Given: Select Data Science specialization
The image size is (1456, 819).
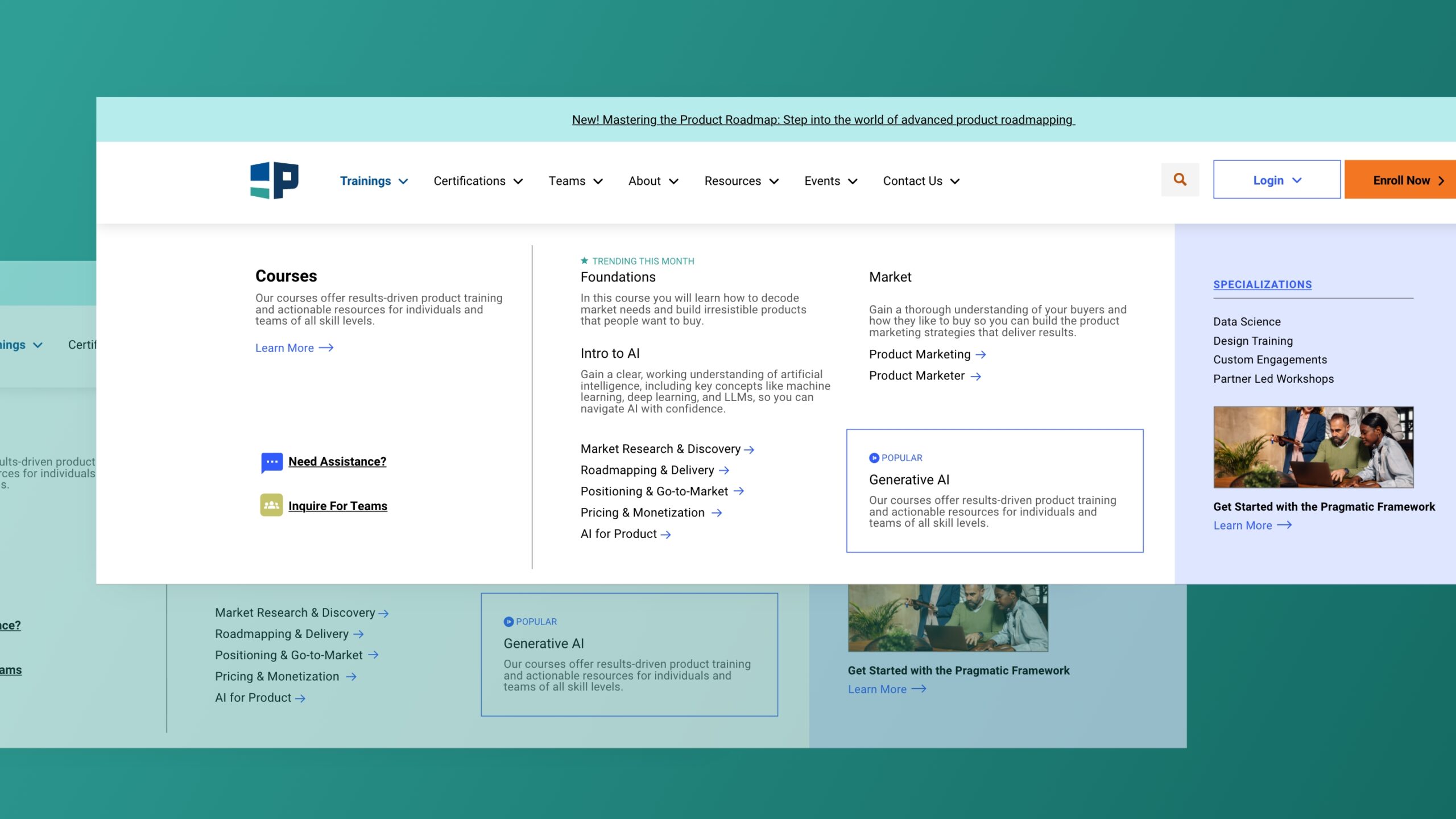Looking at the screenshot, I should click(x=1247, y=321).
